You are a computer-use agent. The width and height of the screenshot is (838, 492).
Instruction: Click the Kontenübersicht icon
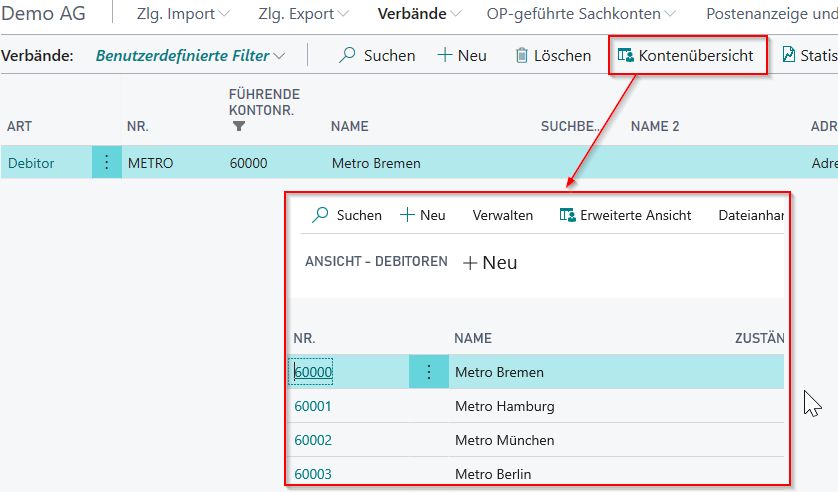[x=625, y=55]
